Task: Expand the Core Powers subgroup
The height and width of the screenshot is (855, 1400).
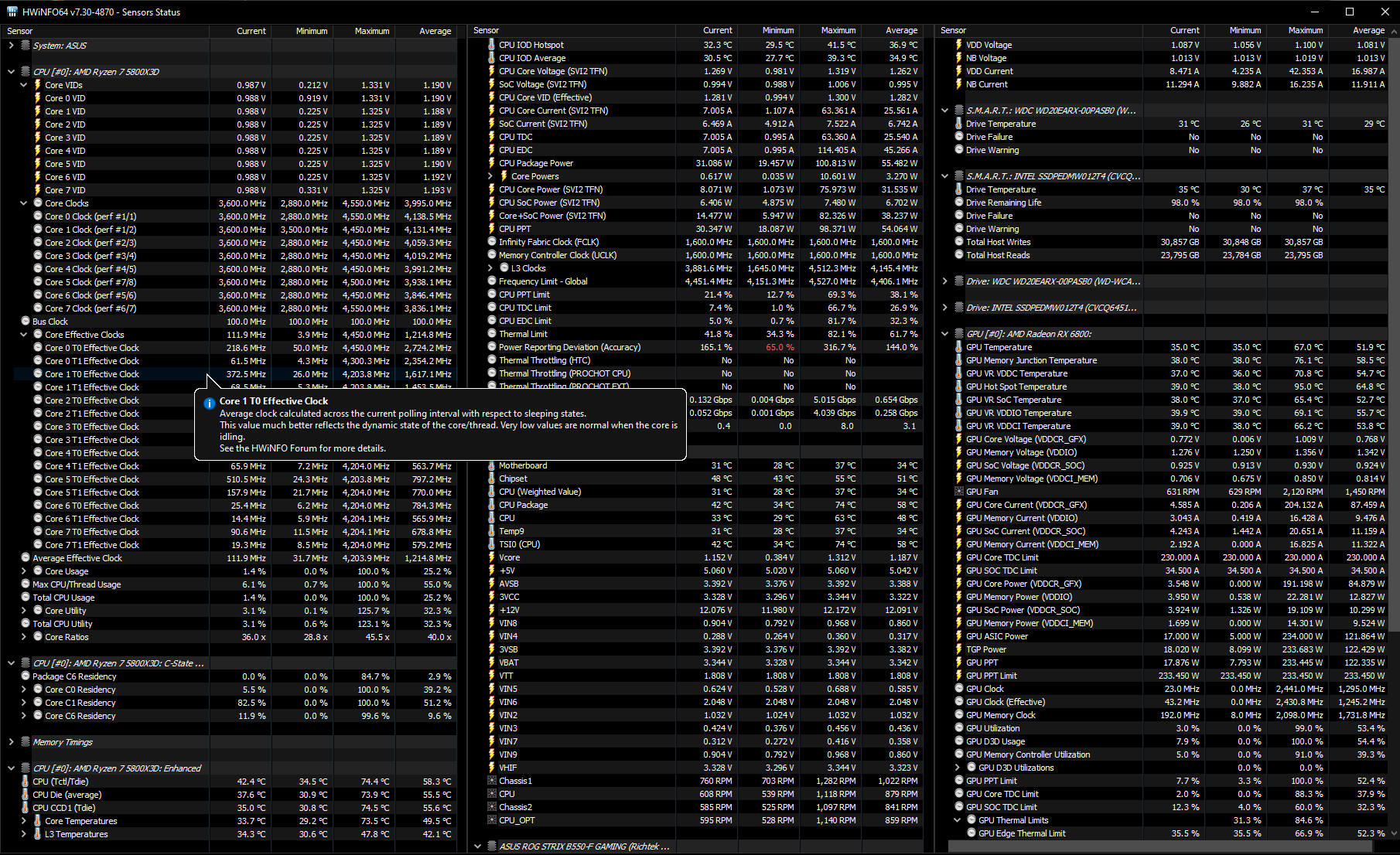Action: pyautogui.click(x=490, y=176)
